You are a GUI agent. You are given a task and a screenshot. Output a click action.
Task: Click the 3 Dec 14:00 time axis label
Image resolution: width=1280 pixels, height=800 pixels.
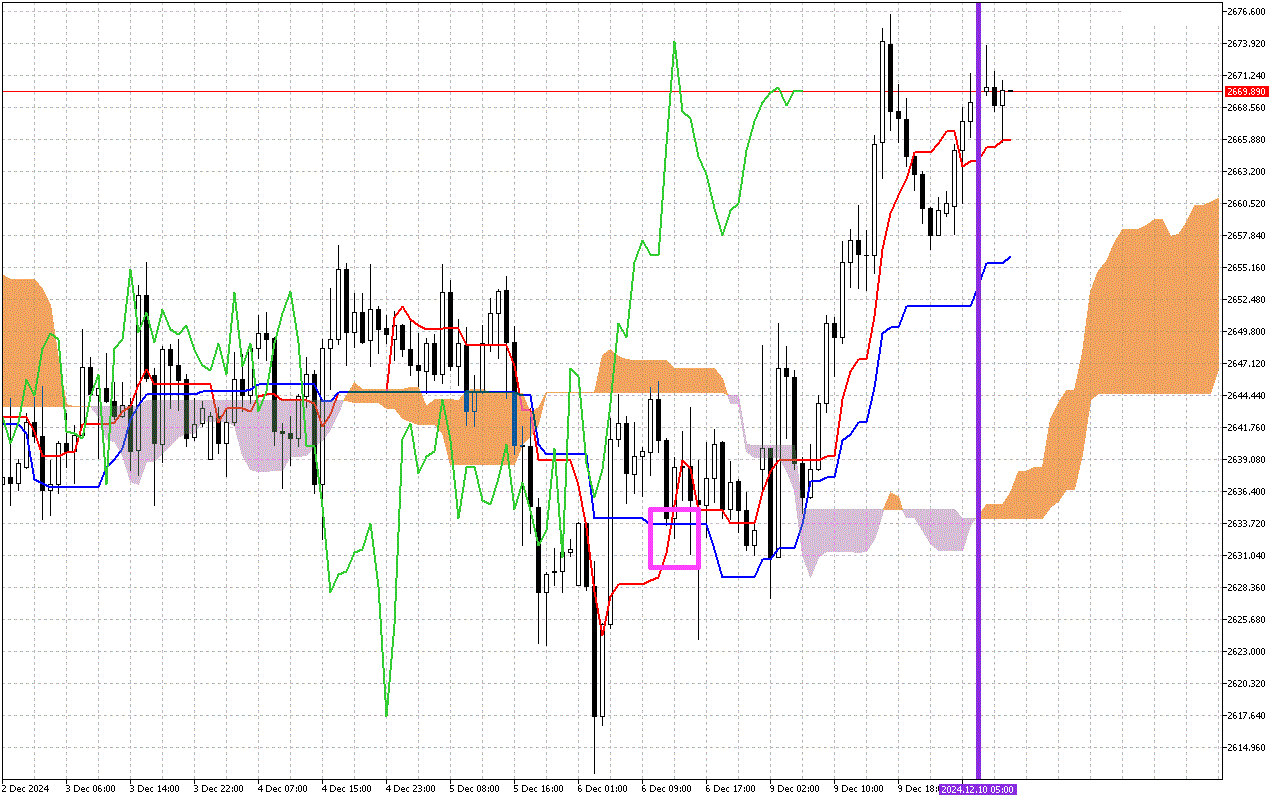(x=154, y=789)
